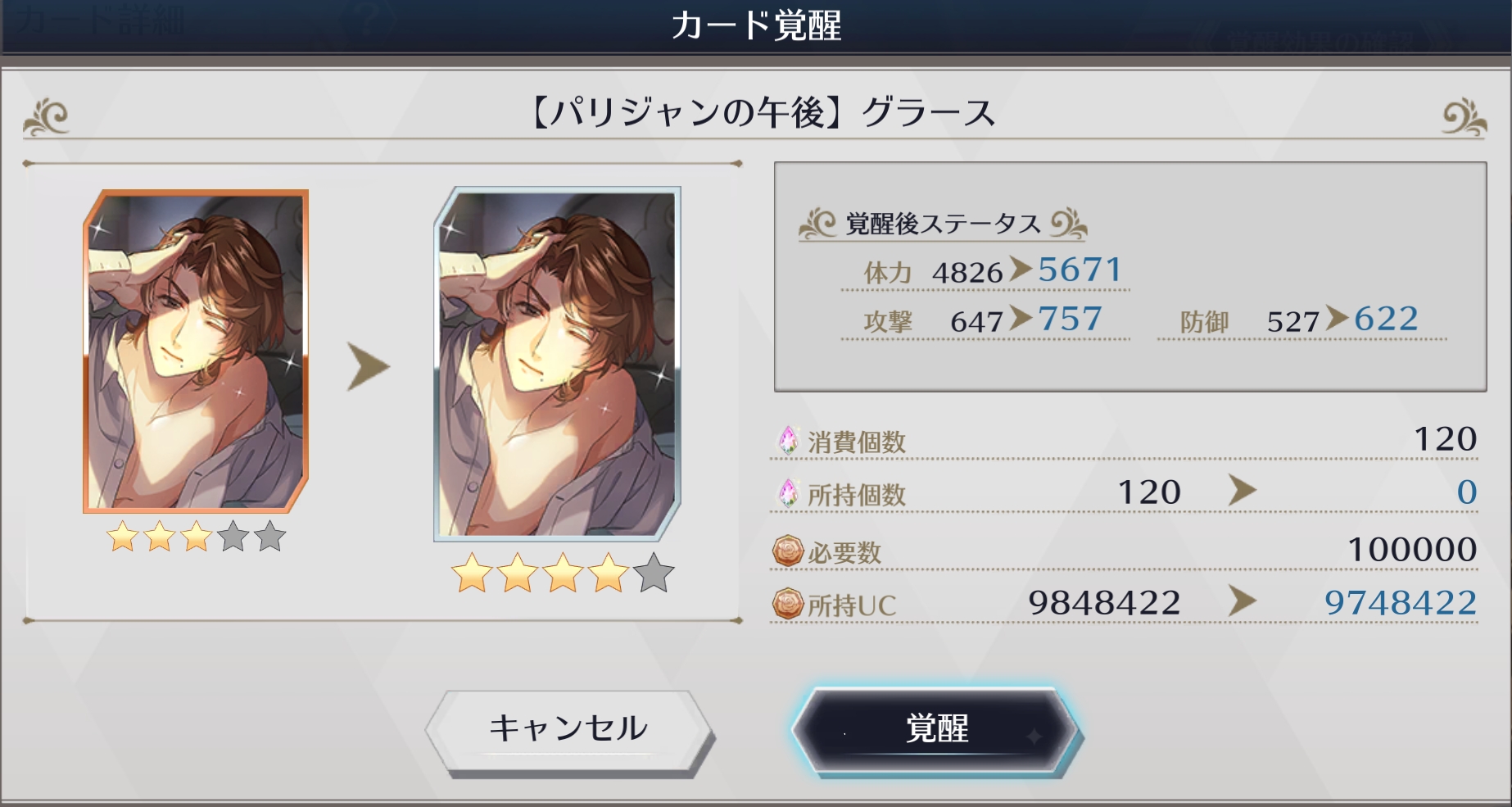
Task: Click the arrow next to 防御 527
Action: pyautogui.click(x=1337, y=317)
